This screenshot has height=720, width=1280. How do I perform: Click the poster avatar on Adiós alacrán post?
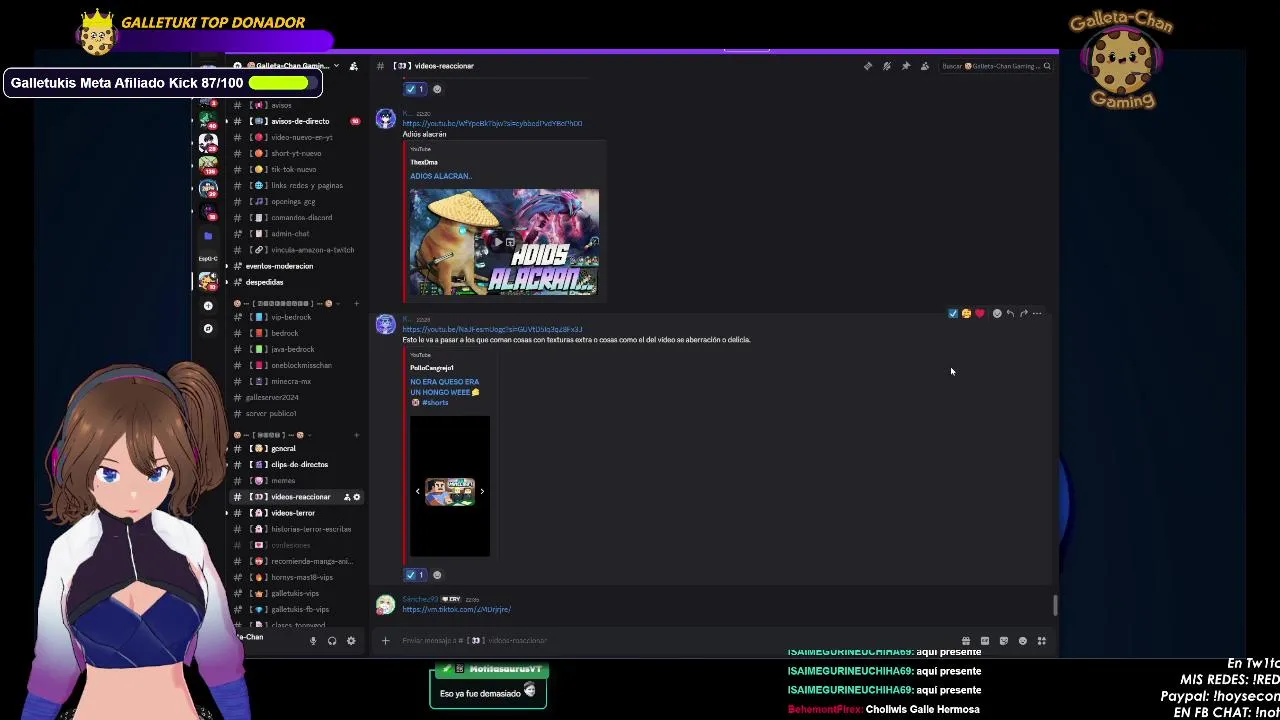pyautogui.click(x=385, y=119)
